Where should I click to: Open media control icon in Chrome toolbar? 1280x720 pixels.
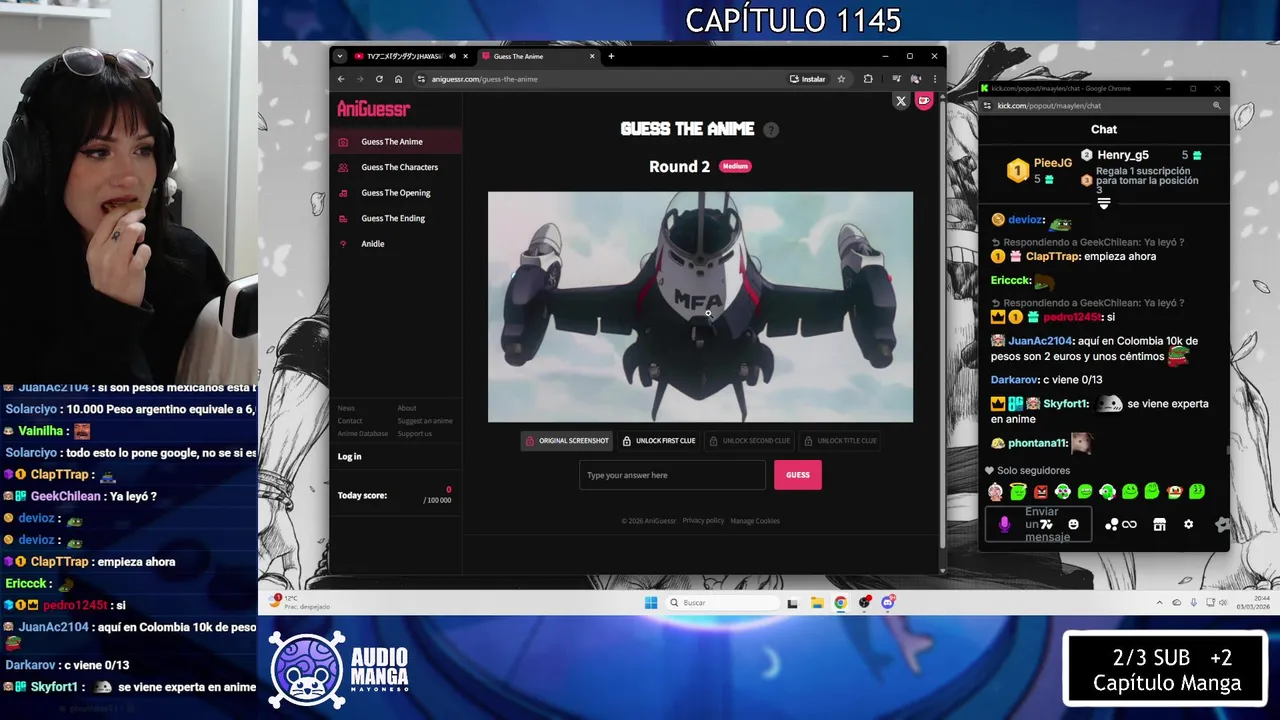896,79
